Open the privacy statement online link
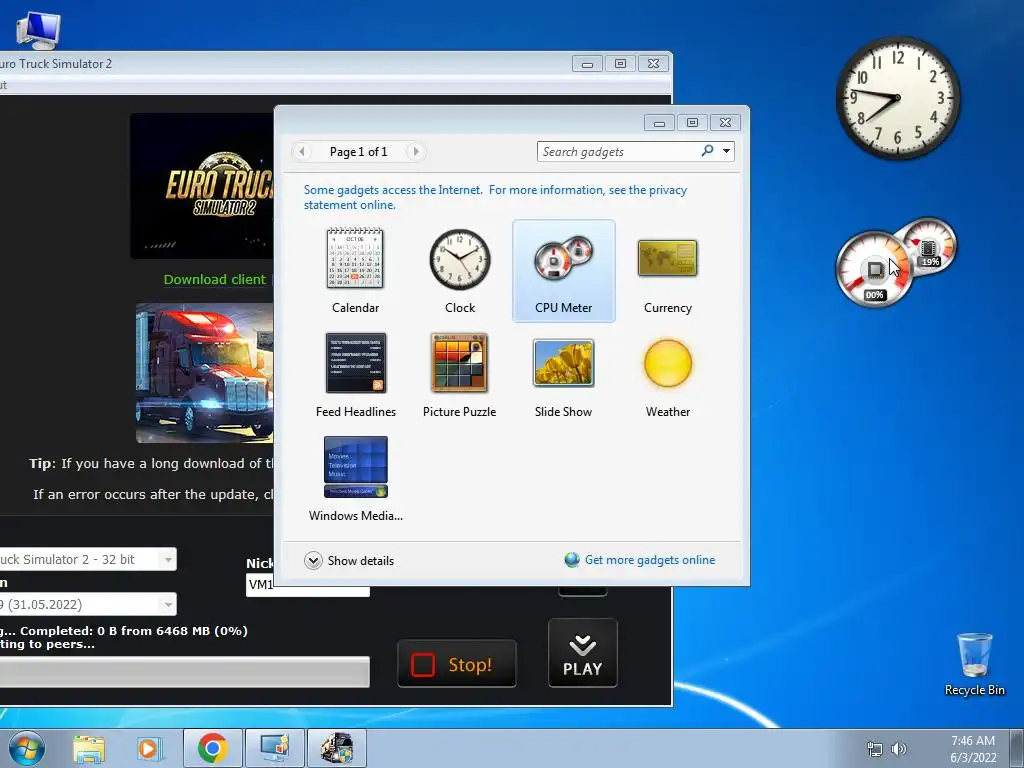Viewport: 1024px width, 768px height. coord(495,197)
